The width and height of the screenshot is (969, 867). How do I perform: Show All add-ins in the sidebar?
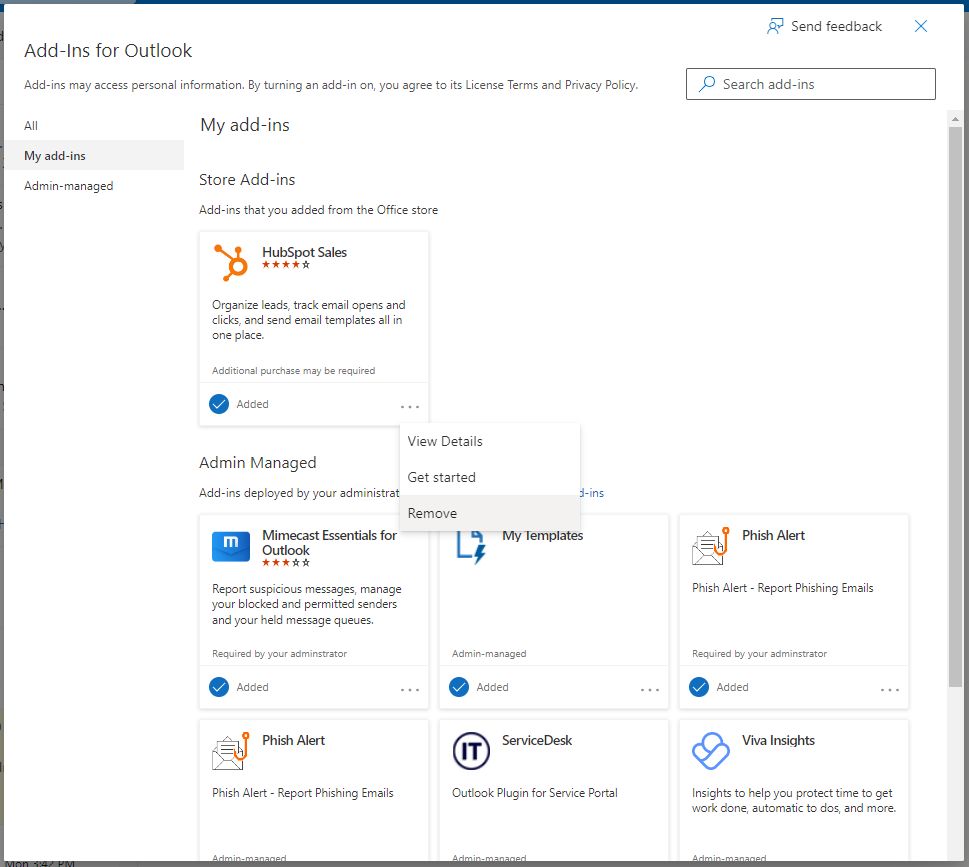coord(31,126)
